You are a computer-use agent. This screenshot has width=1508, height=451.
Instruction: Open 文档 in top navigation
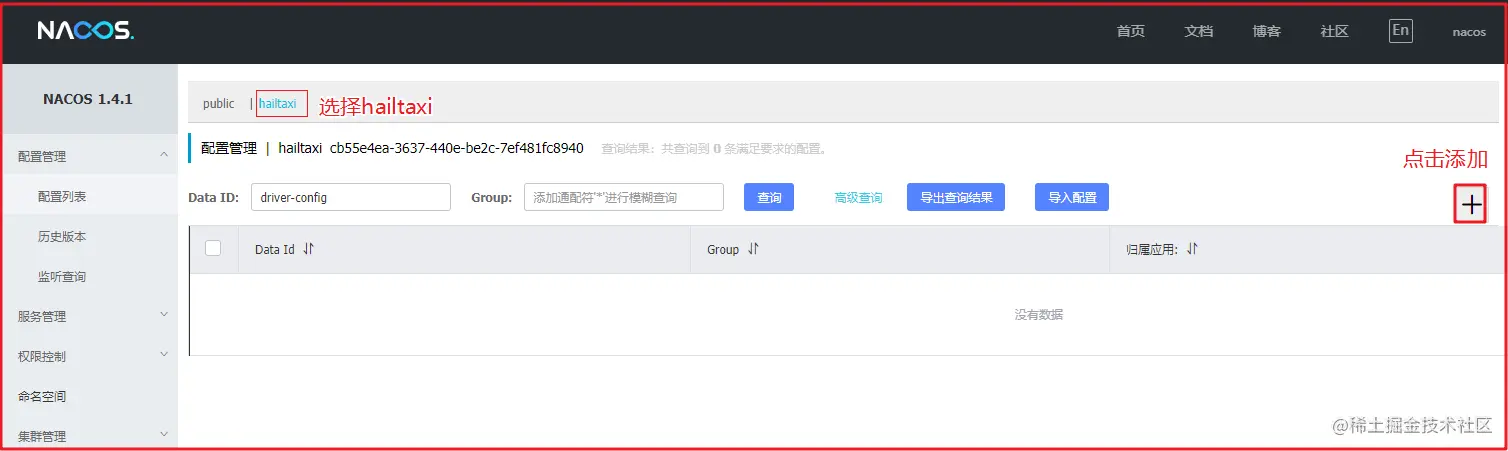click(x=1199, y=31)
